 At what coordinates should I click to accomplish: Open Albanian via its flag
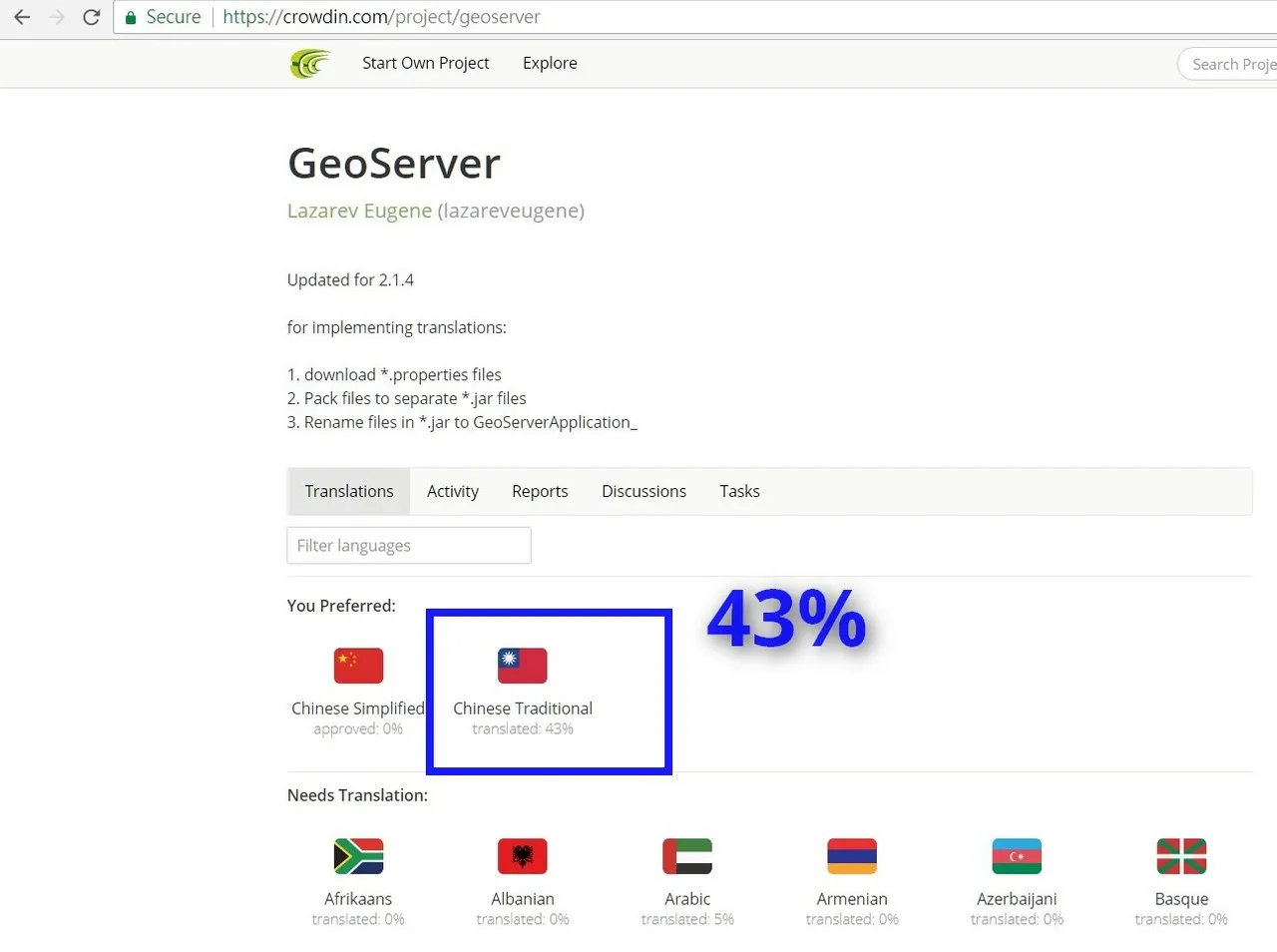(523, 856)
